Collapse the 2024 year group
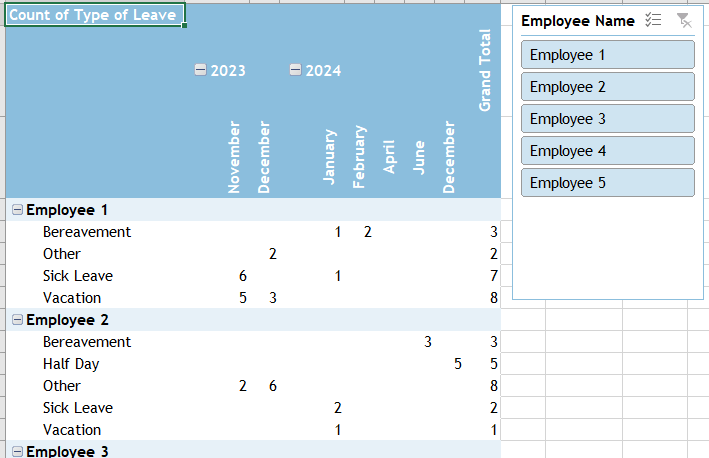Image resolution: width=709 pixels, height=458 pixels. tap(295, 70)
